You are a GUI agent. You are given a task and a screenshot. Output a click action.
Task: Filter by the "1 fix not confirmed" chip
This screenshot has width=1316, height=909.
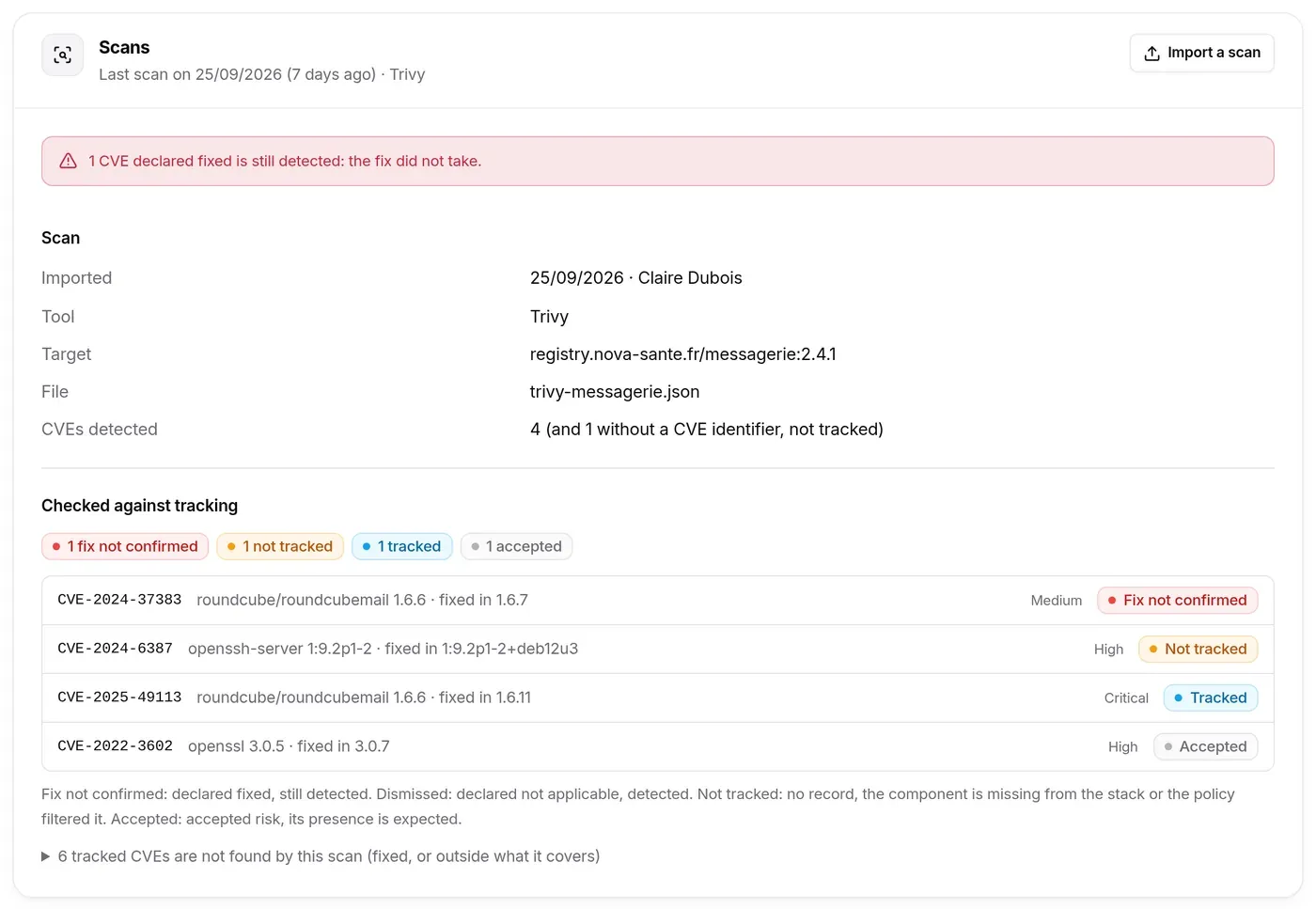(125, 546)
